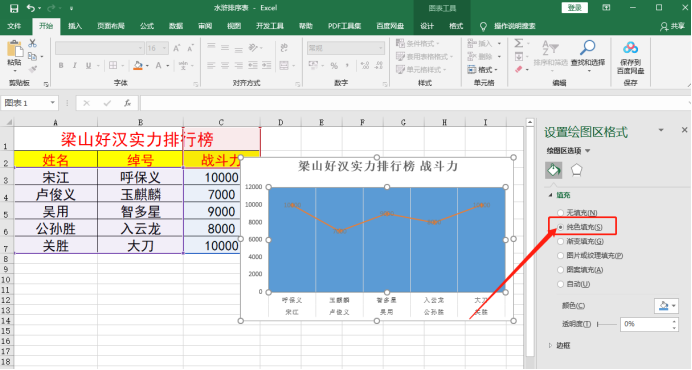Open the task pane options arrow

pos(661,130)
